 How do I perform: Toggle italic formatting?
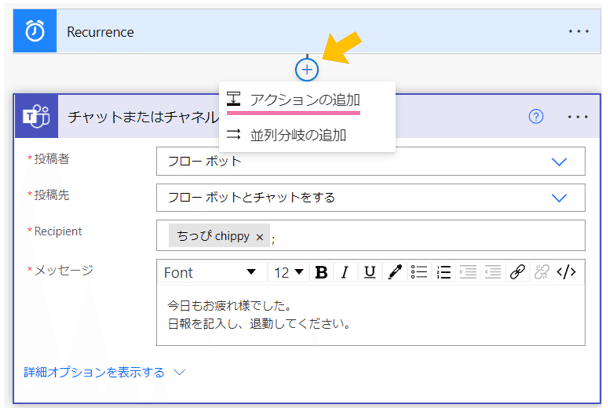pos(345,272)
